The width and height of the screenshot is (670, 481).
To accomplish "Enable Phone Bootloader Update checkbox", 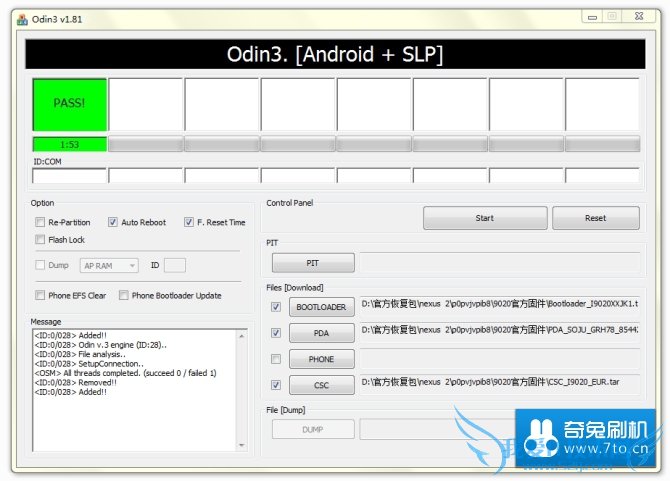I will point(124,295).
